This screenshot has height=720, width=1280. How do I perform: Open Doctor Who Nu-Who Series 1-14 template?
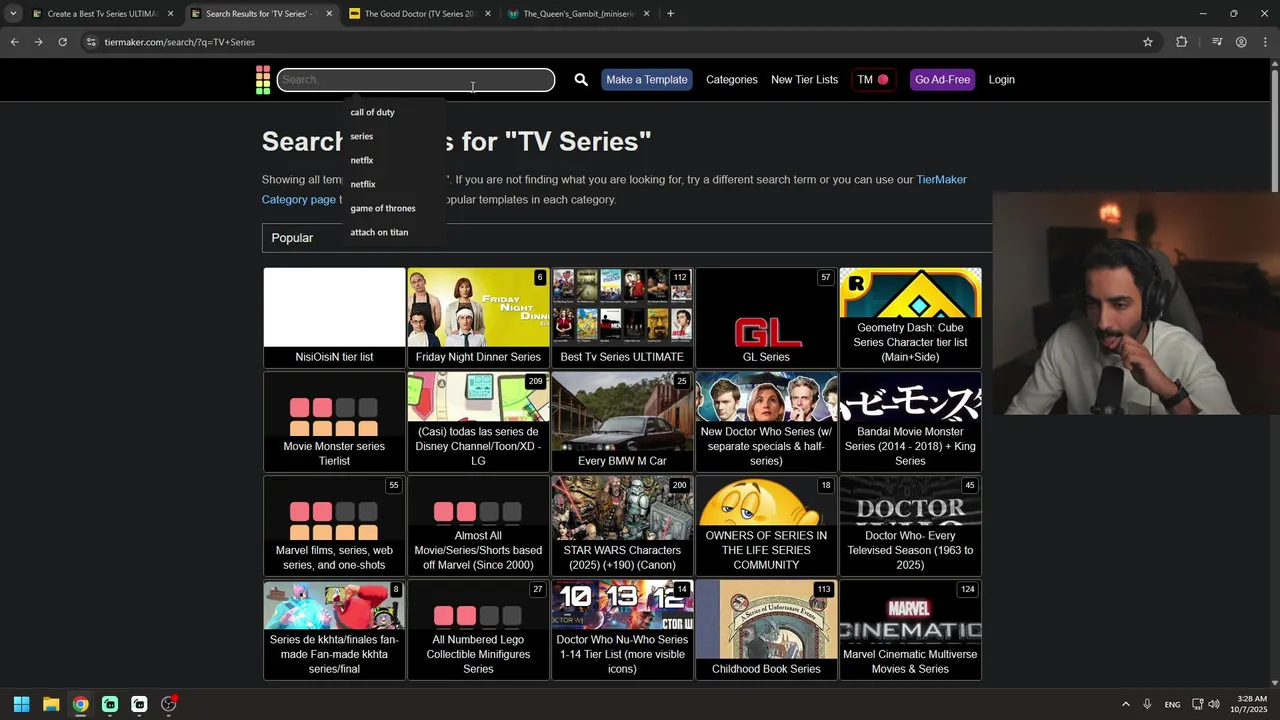622,630
